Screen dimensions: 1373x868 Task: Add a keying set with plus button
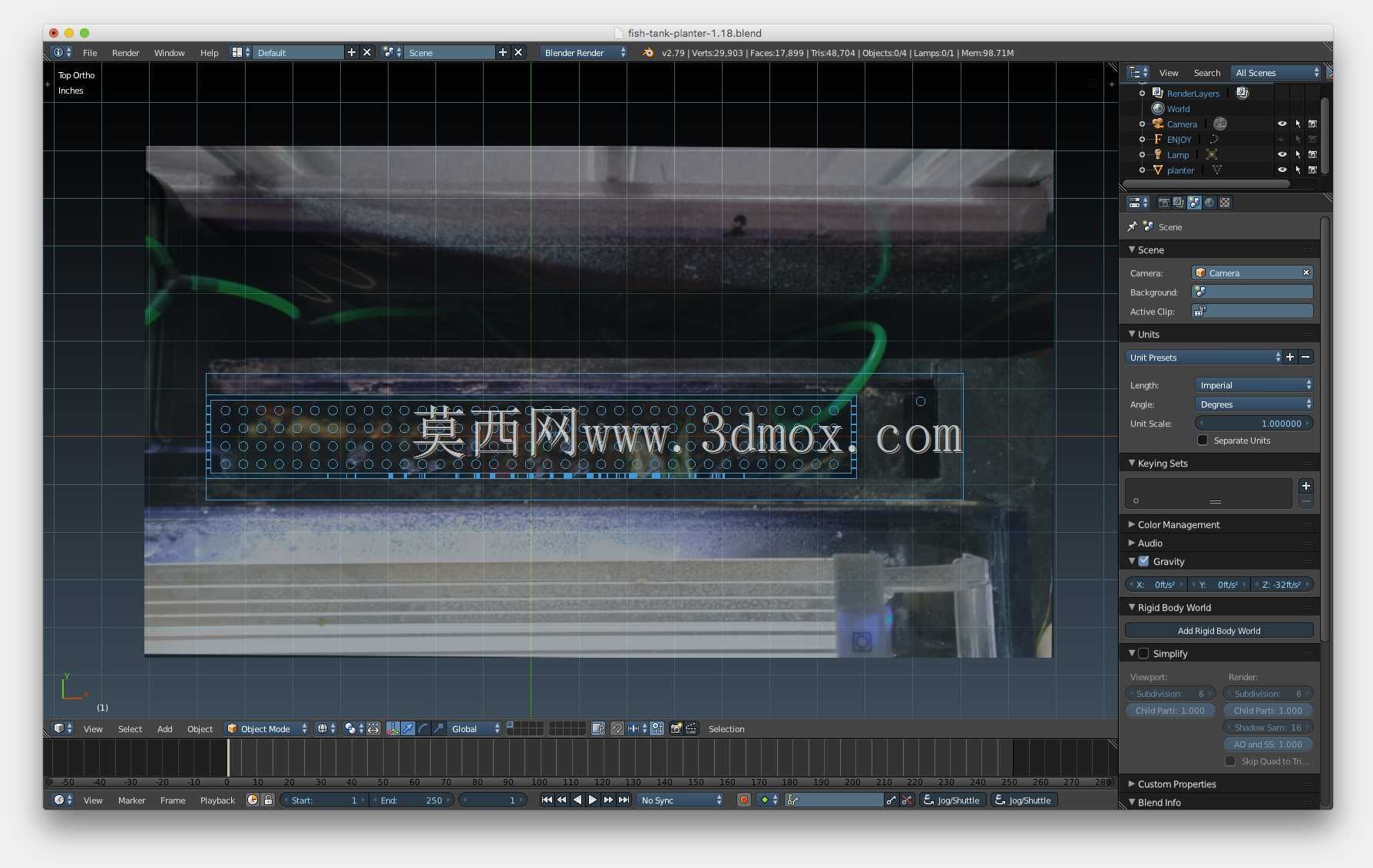pos(1305,486)
